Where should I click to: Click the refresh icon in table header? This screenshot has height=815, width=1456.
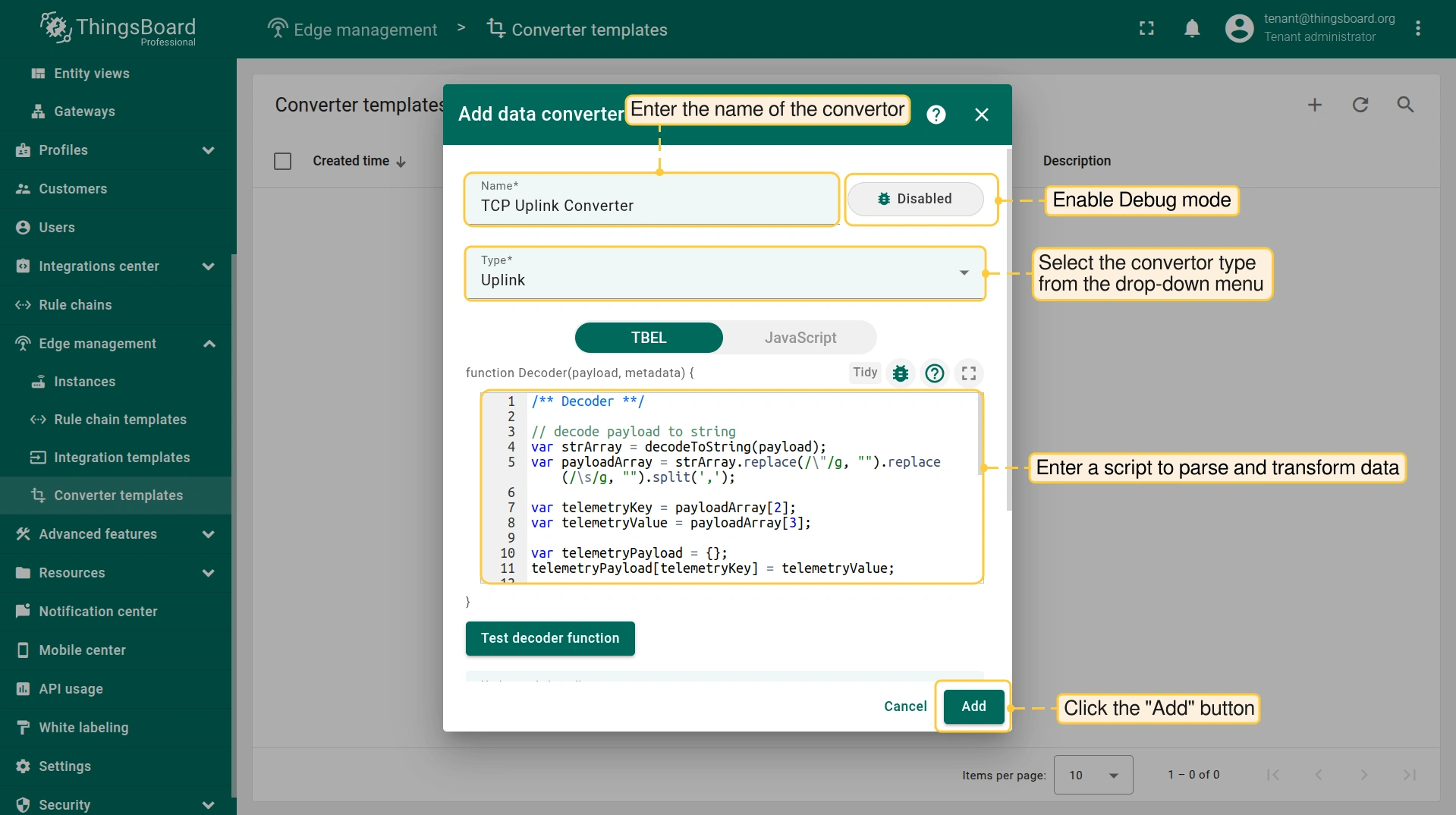click(x=1360, y=105)
